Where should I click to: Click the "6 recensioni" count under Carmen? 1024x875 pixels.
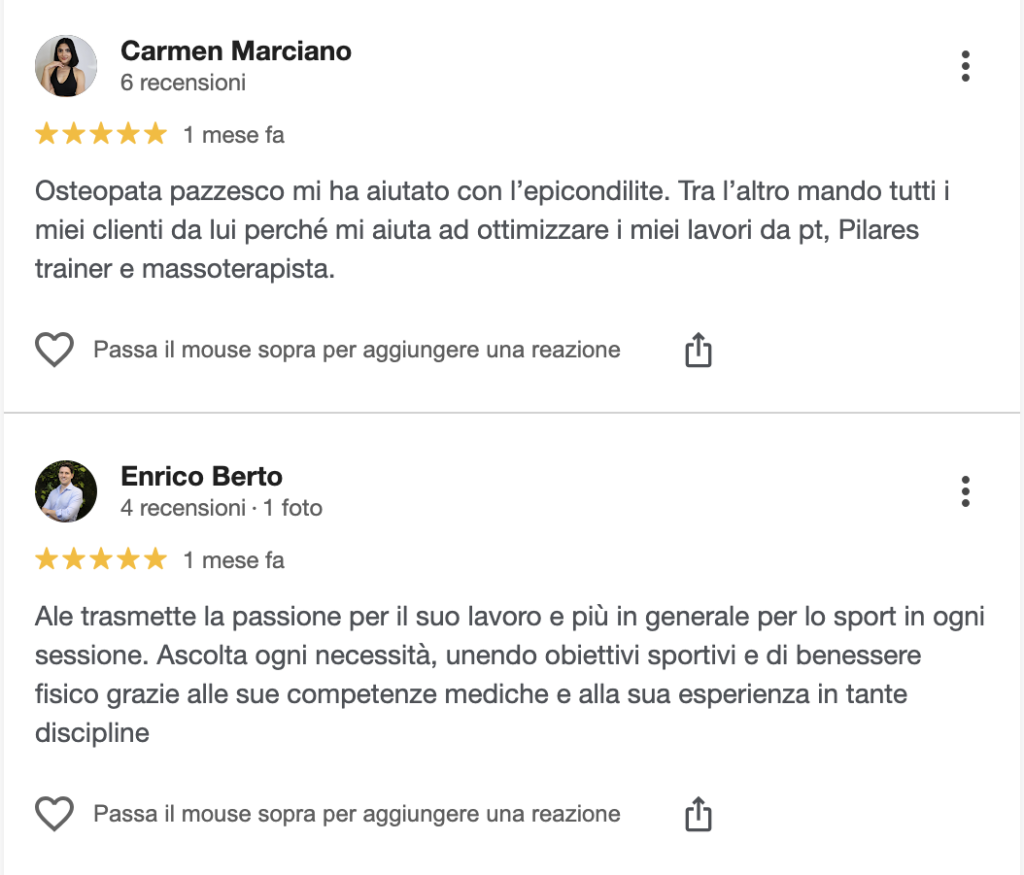point(183,83)
